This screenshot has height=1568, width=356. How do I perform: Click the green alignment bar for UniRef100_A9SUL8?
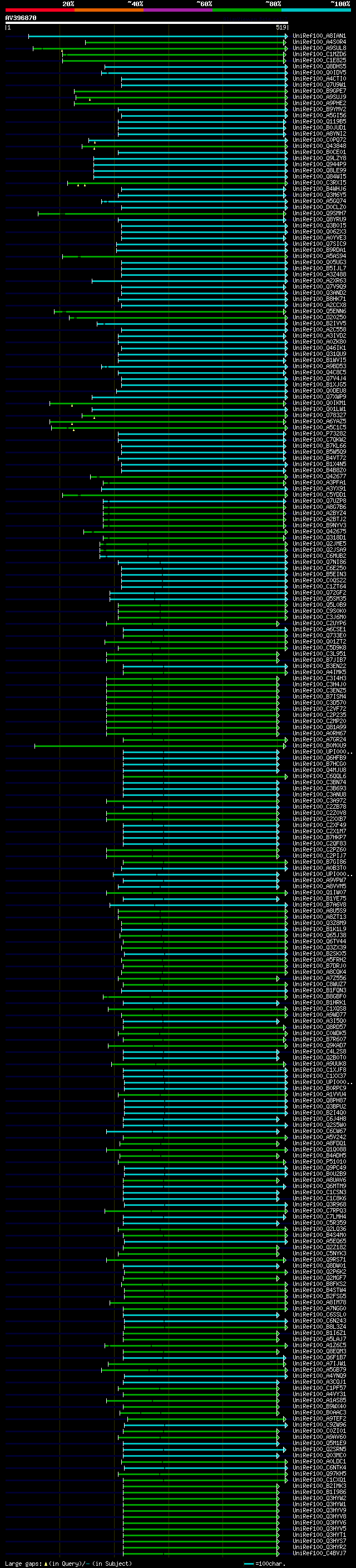click(160, 49)
